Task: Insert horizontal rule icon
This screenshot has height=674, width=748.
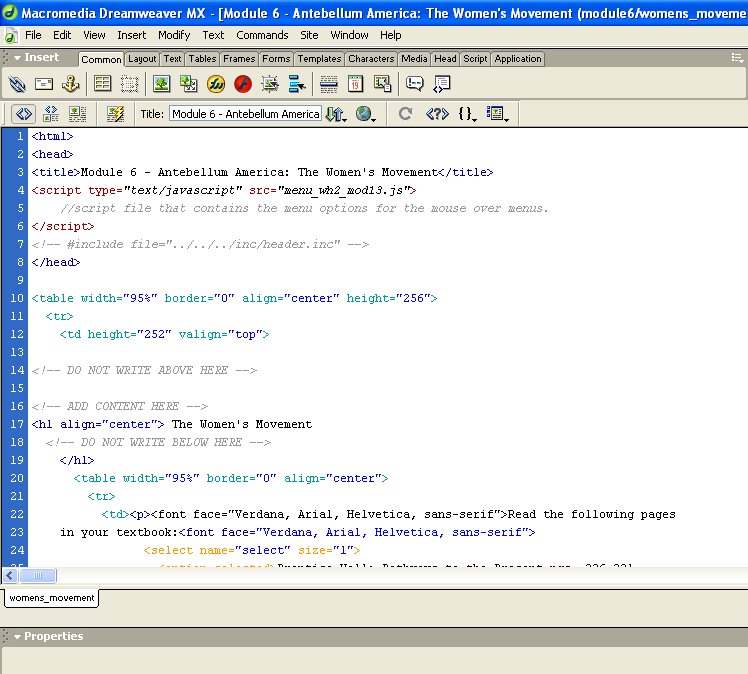Action: [329, 84]
